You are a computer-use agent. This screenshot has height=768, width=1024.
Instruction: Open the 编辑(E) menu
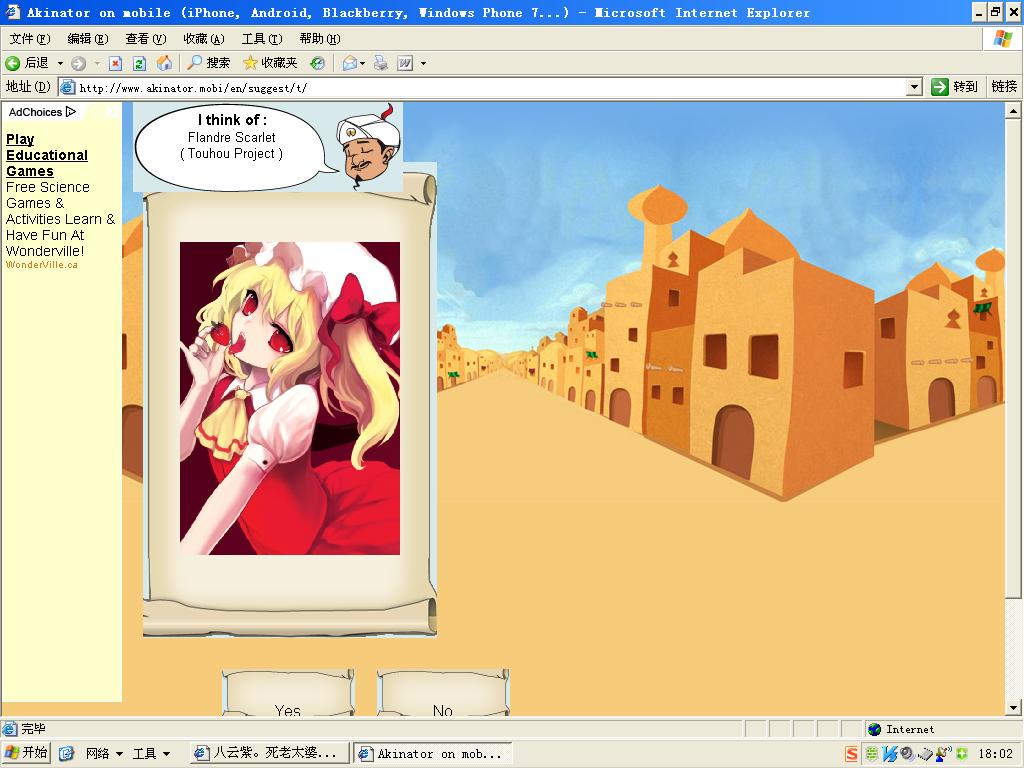coord(88,39)
